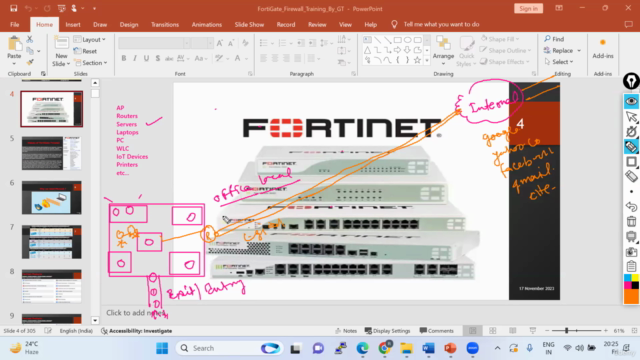
Task: Open the Layout dropdown
Action: [89, 39]
